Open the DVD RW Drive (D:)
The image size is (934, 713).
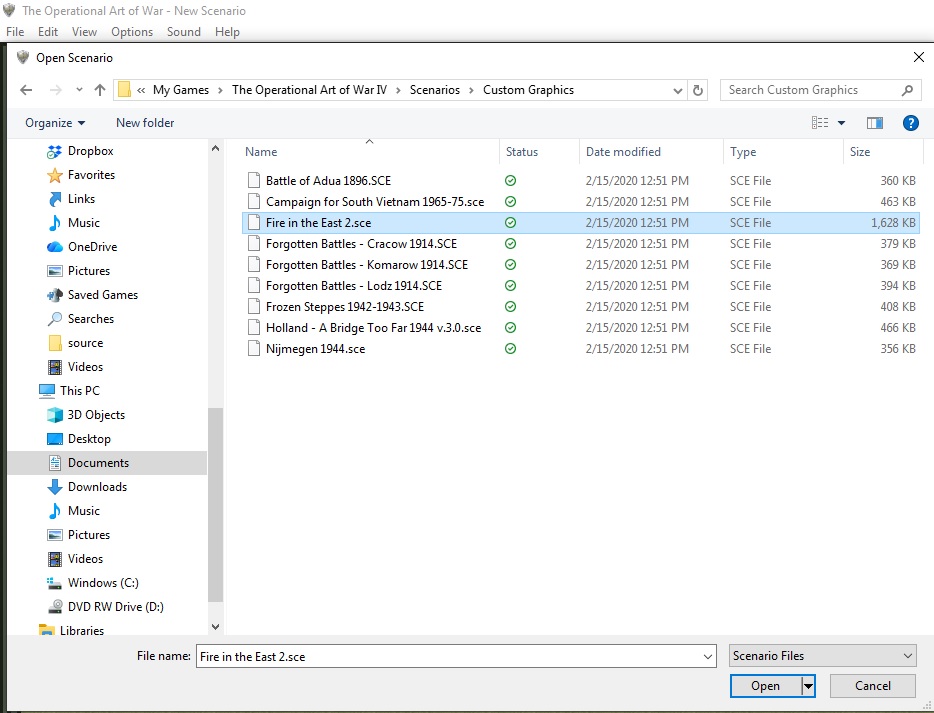point(116,606)
